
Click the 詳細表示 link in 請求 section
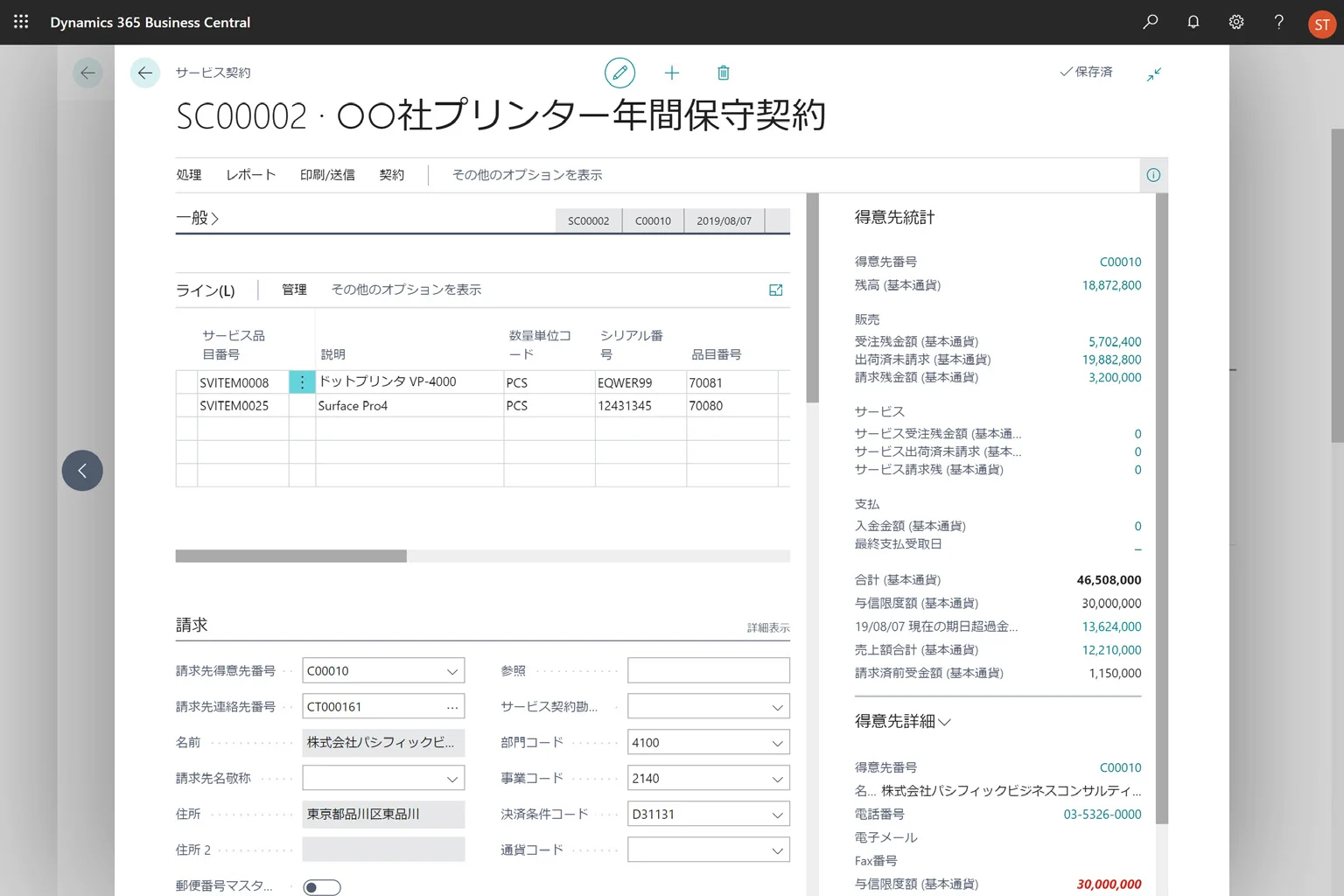767,627
